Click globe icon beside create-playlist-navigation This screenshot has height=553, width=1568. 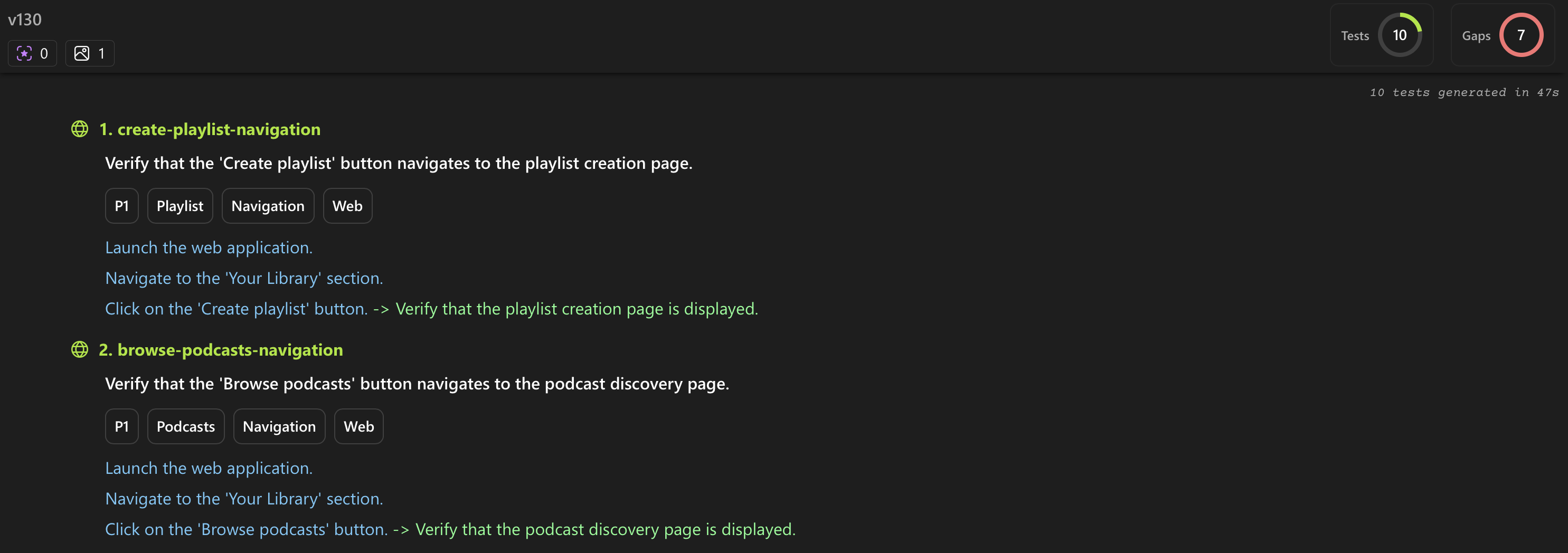pyautogui.click(x=80, y=129)
